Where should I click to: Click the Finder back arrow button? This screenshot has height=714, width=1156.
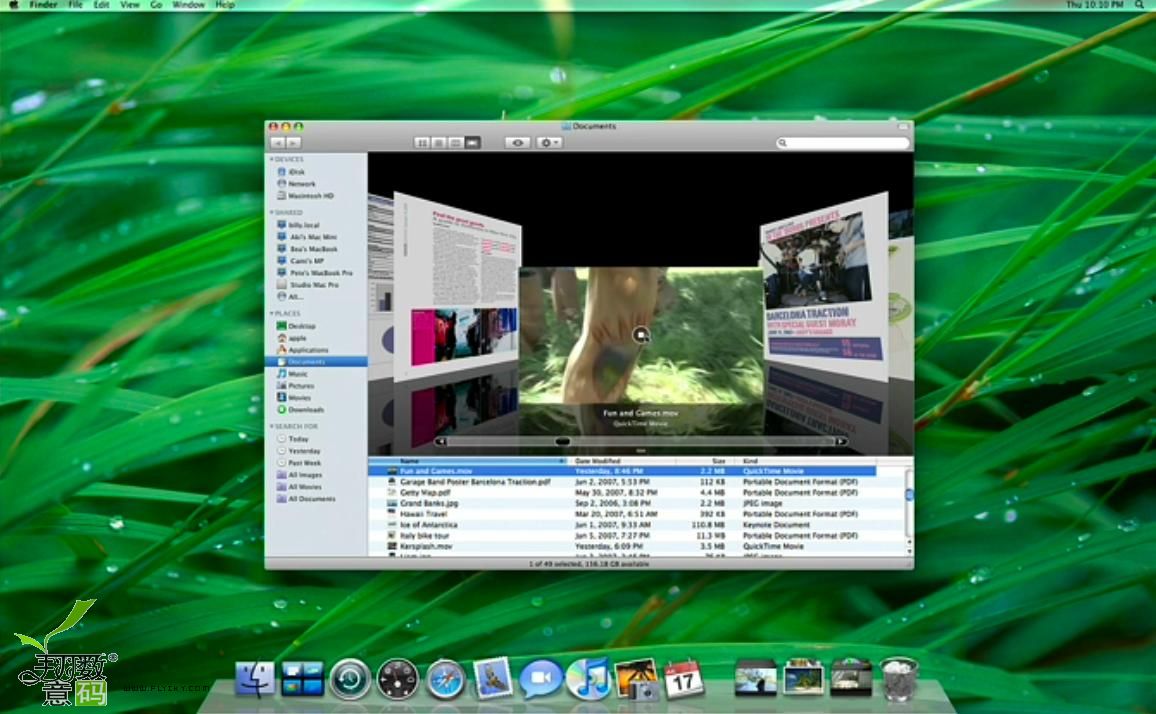(277, 143)
